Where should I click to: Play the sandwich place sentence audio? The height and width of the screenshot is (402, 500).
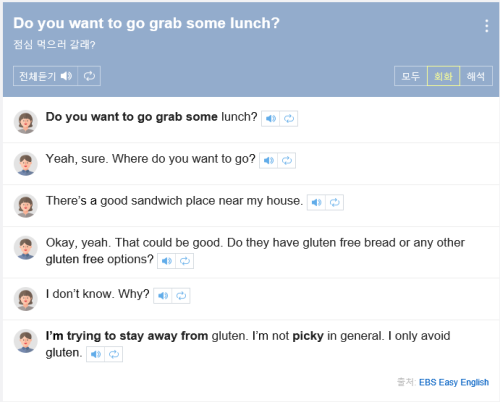tap(316, 202)
